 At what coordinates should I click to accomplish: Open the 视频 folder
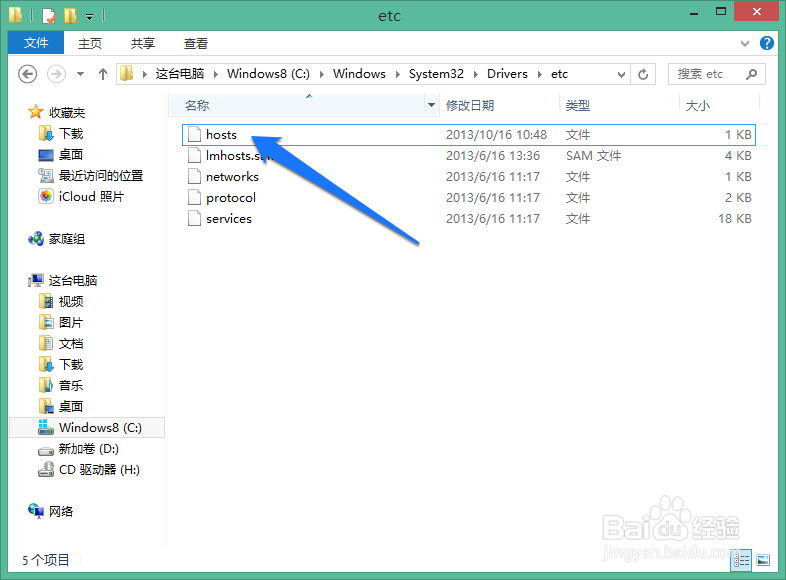coord(61,301)
